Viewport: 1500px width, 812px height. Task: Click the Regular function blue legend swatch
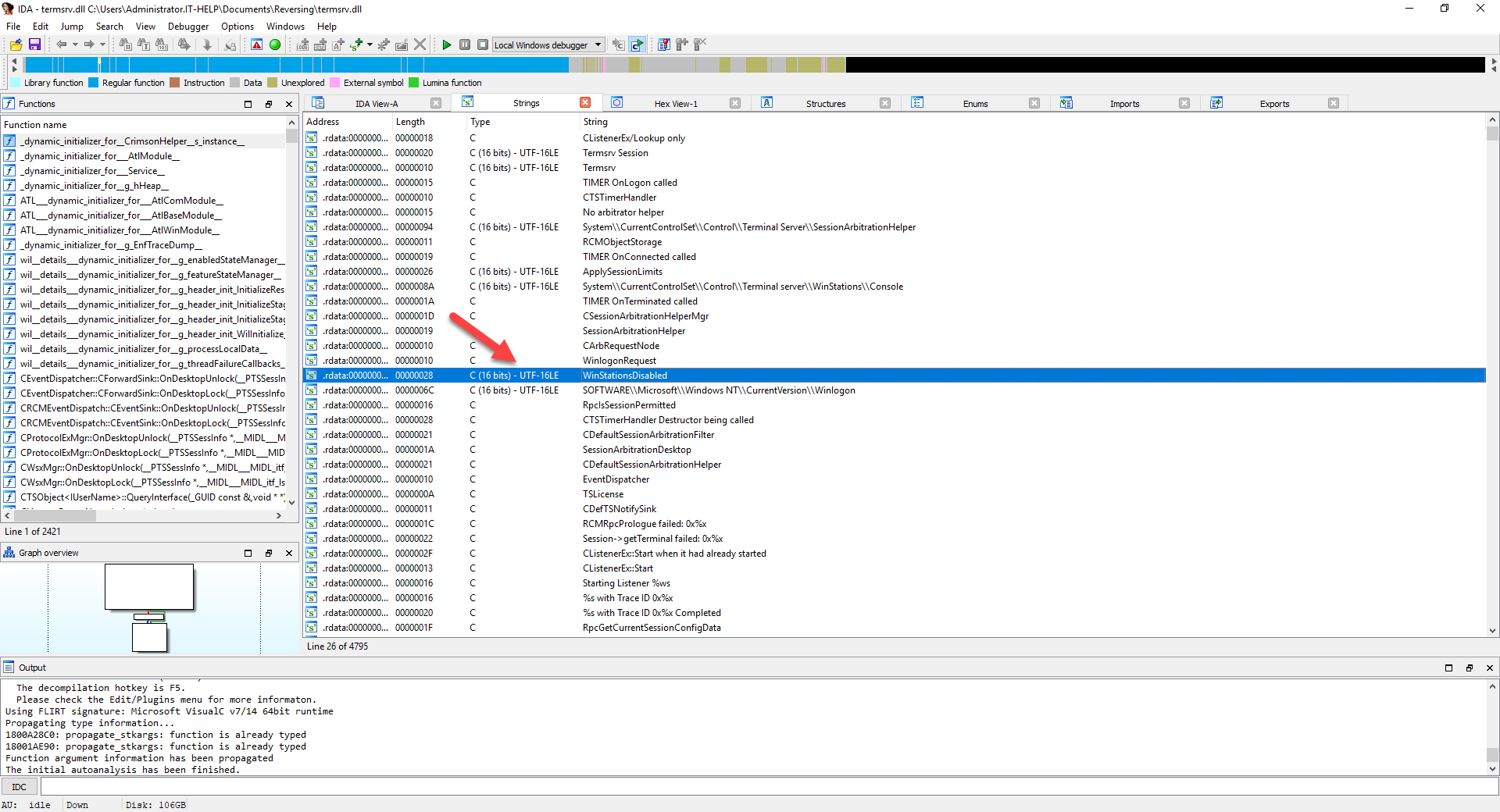(x=94, y=83)
